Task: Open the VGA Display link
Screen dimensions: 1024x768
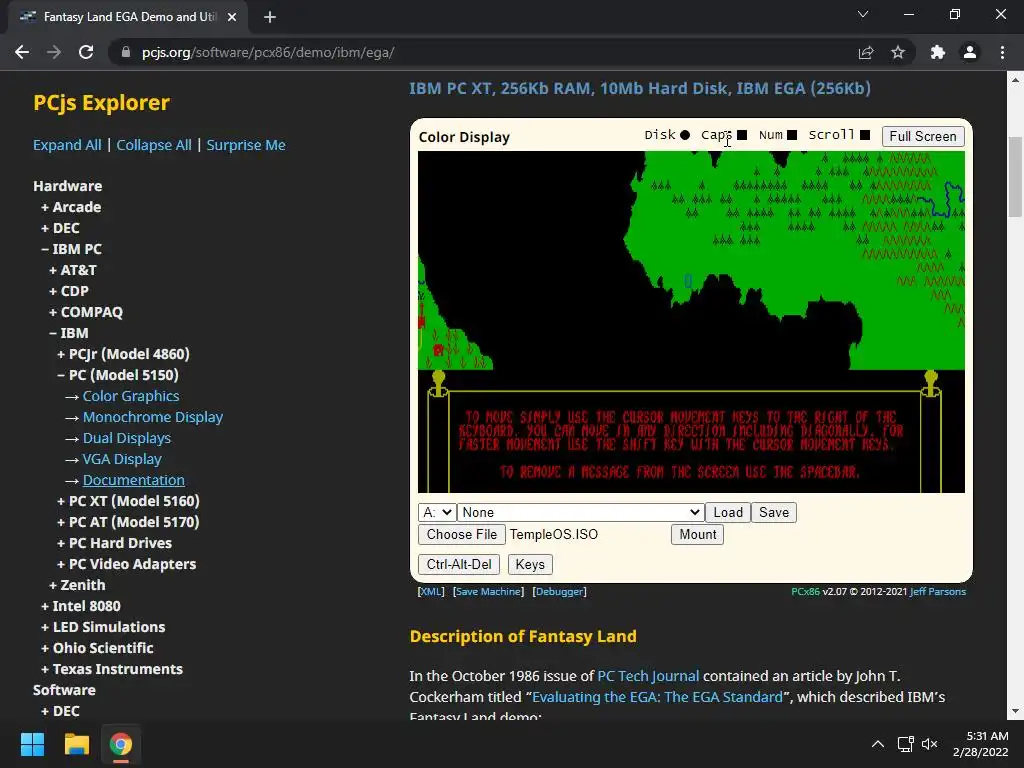Action: [122, 459]
